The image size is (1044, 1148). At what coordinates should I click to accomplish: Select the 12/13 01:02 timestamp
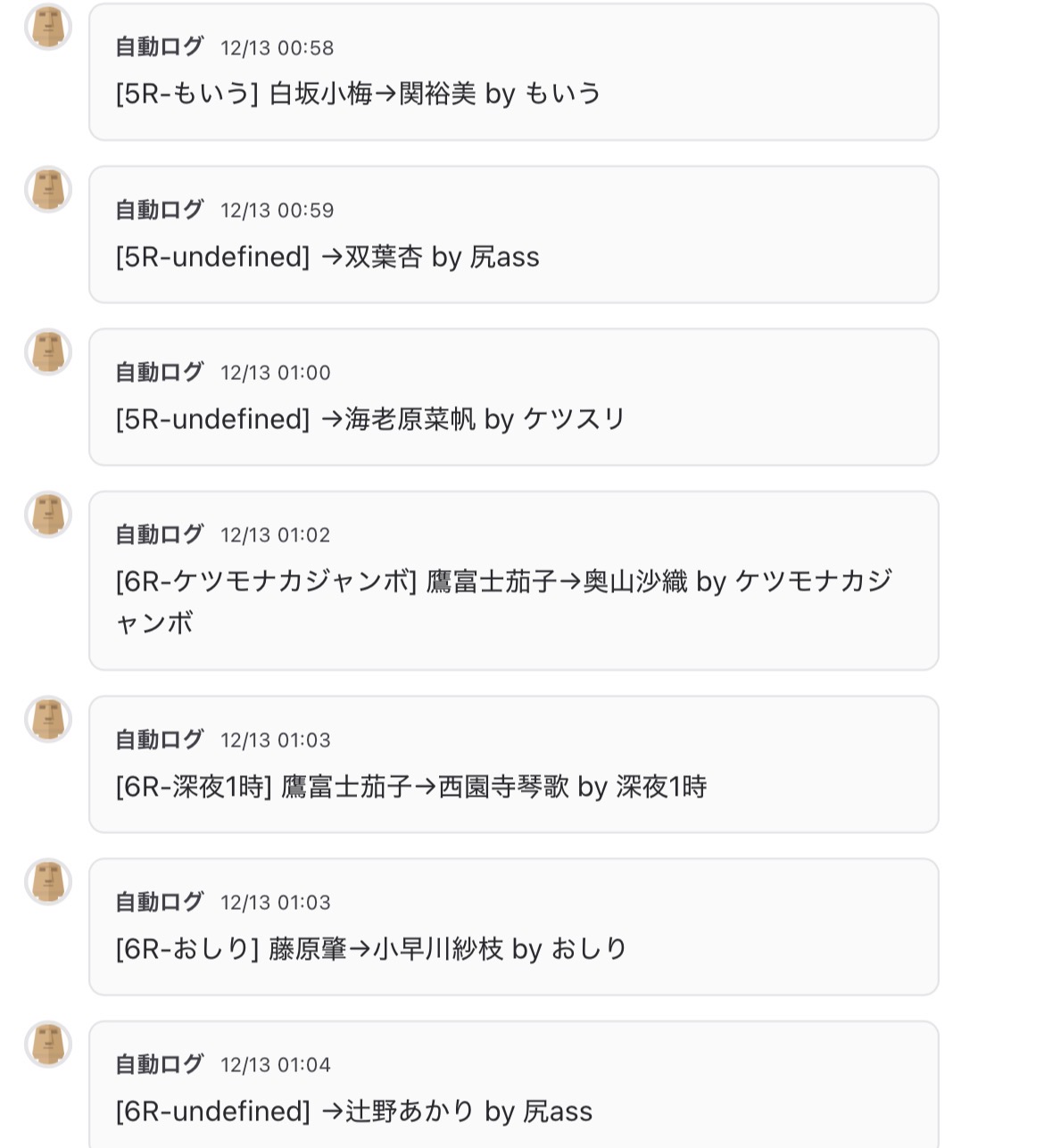point(276,535)
